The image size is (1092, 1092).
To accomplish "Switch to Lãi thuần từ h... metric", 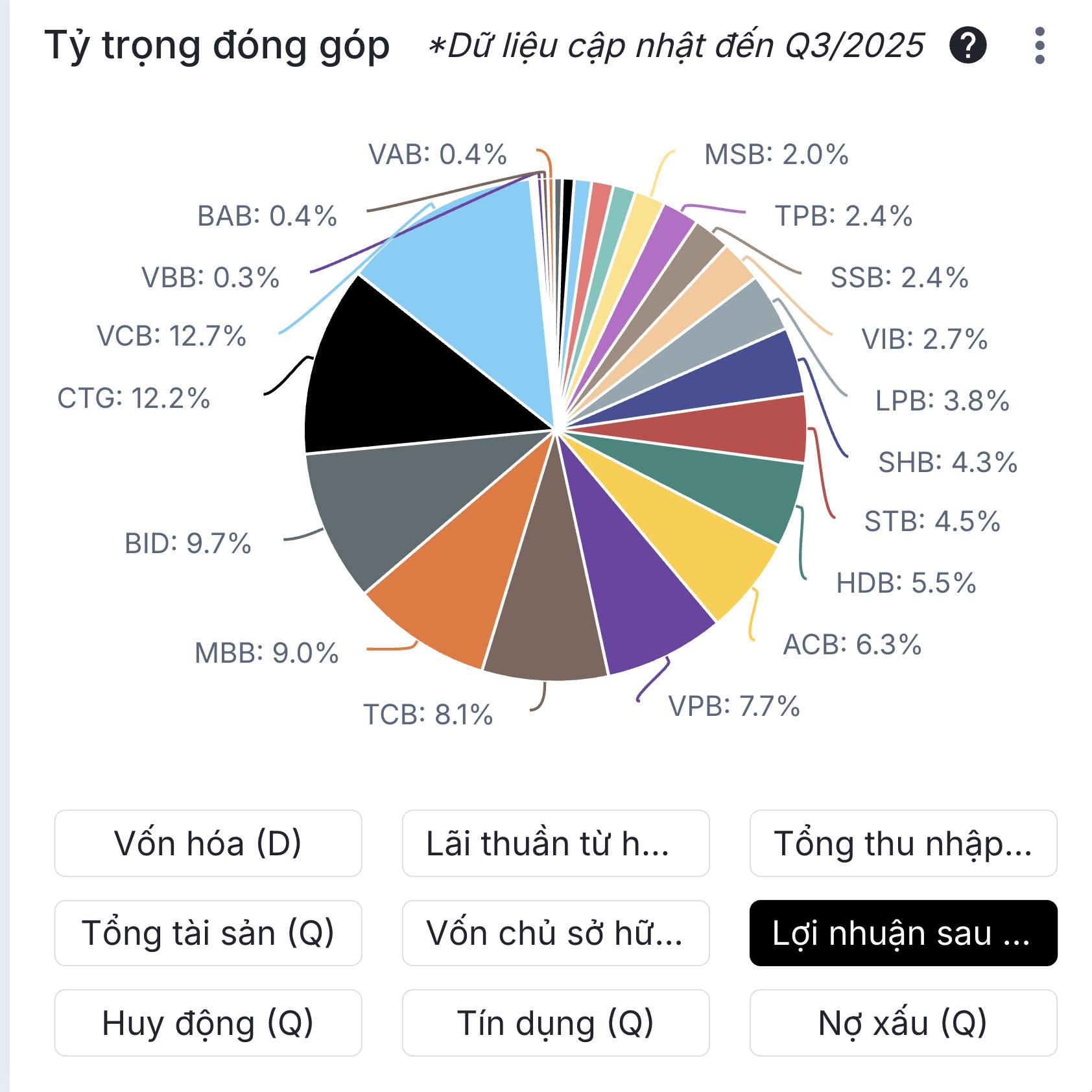I will pos(555,843).
